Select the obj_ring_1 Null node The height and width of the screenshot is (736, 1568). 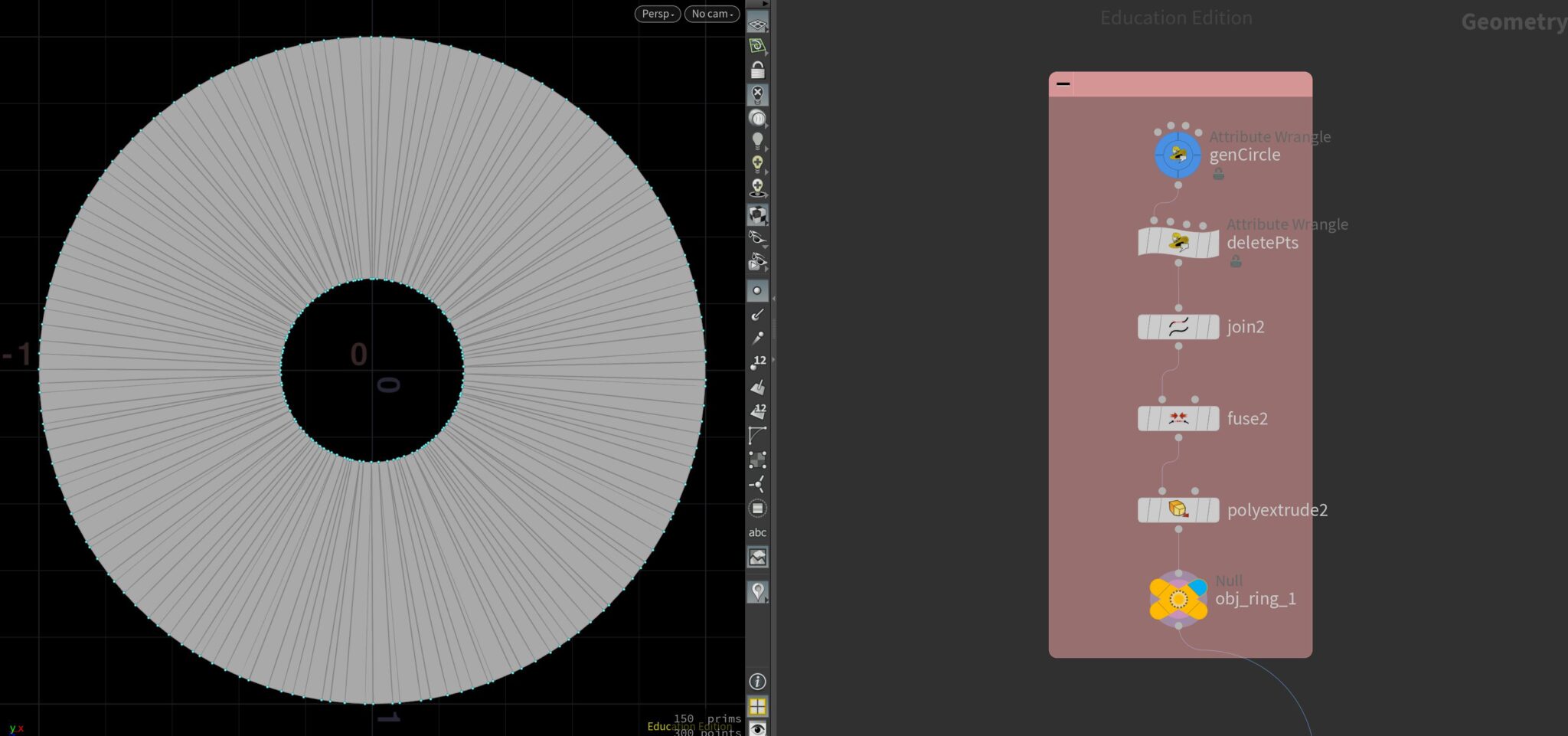(1178, 599)
